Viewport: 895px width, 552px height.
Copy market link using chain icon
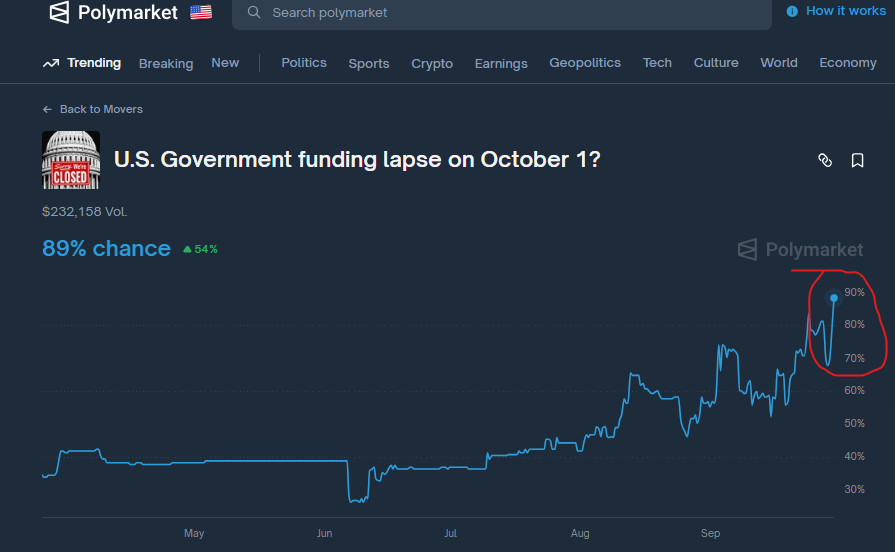click(x=825, y=160)
